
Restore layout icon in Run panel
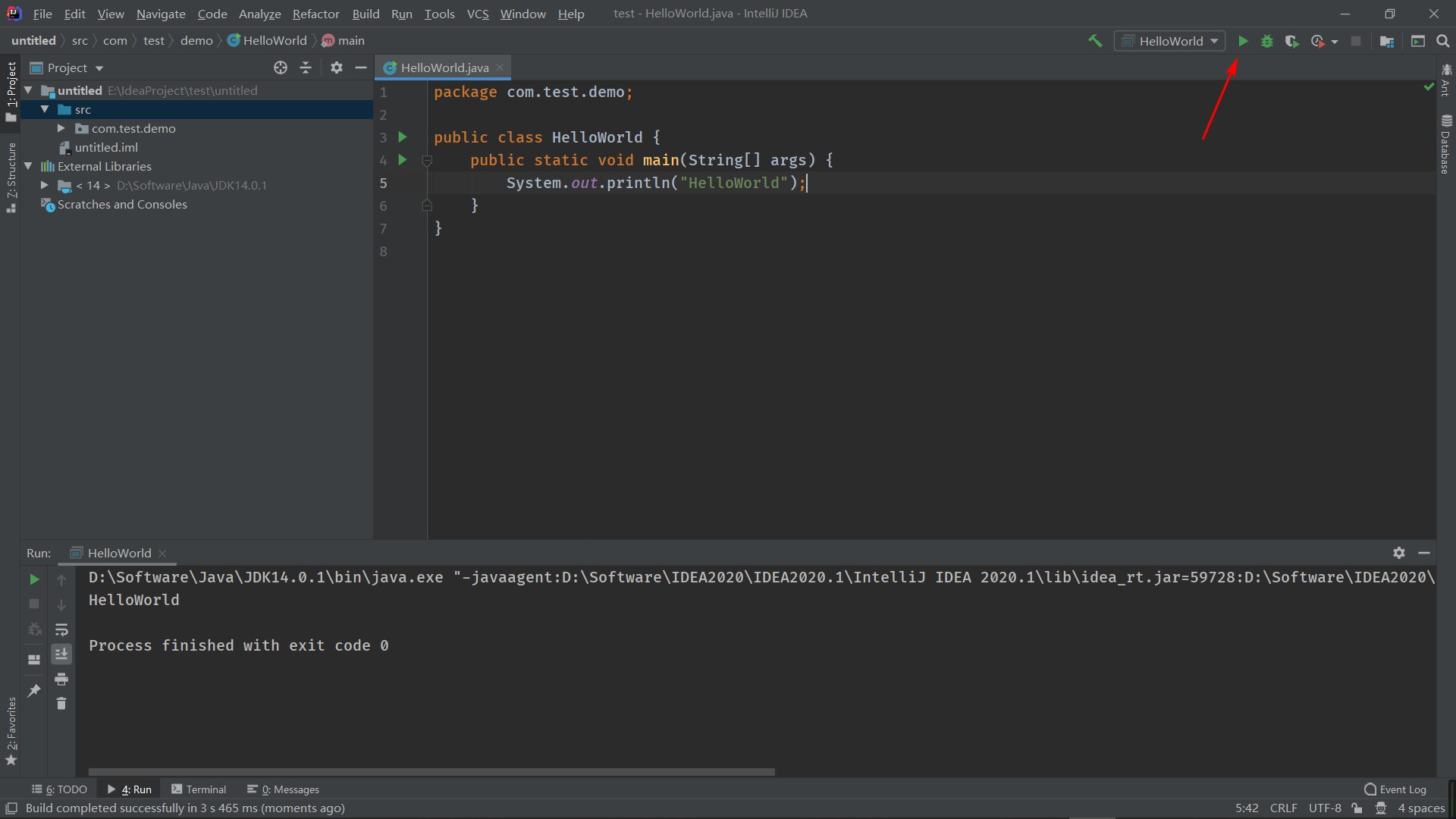(x=34, y=660)
